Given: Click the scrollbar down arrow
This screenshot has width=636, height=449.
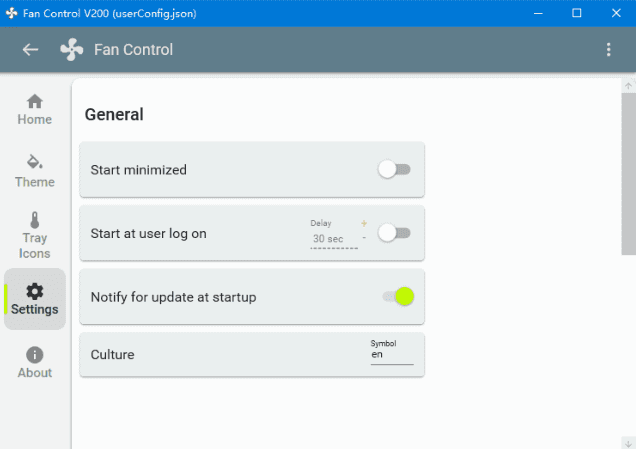Looking at the screenshot, I should (x=628, y=442).
